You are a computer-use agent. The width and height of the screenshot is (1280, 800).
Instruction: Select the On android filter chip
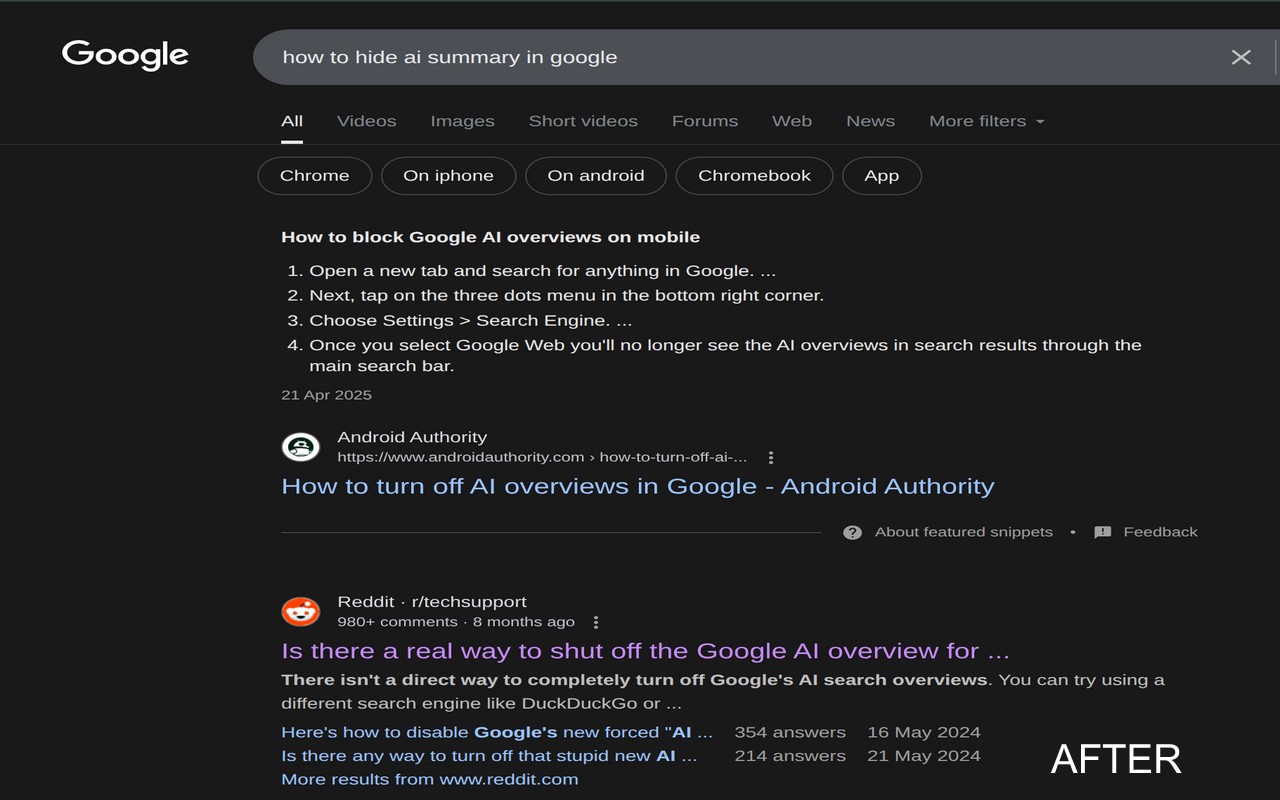pyautogui.click(x=596, y=176)
